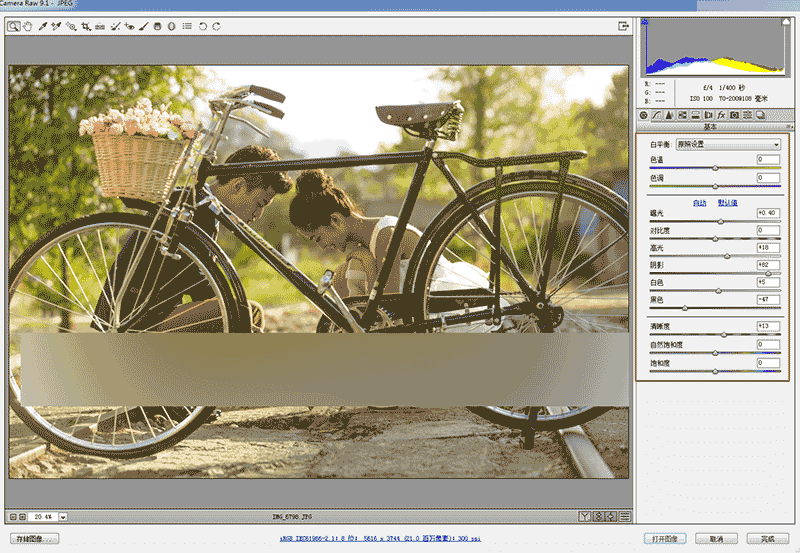Click the 打开图像 (Open Image) button
The width and height of the screenshot is (800, 553).
click(665, 539)
